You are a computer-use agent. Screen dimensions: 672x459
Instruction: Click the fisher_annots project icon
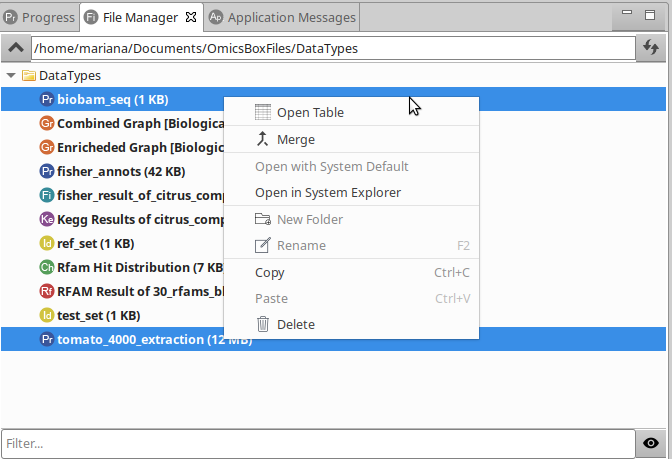tap(46, 171)
